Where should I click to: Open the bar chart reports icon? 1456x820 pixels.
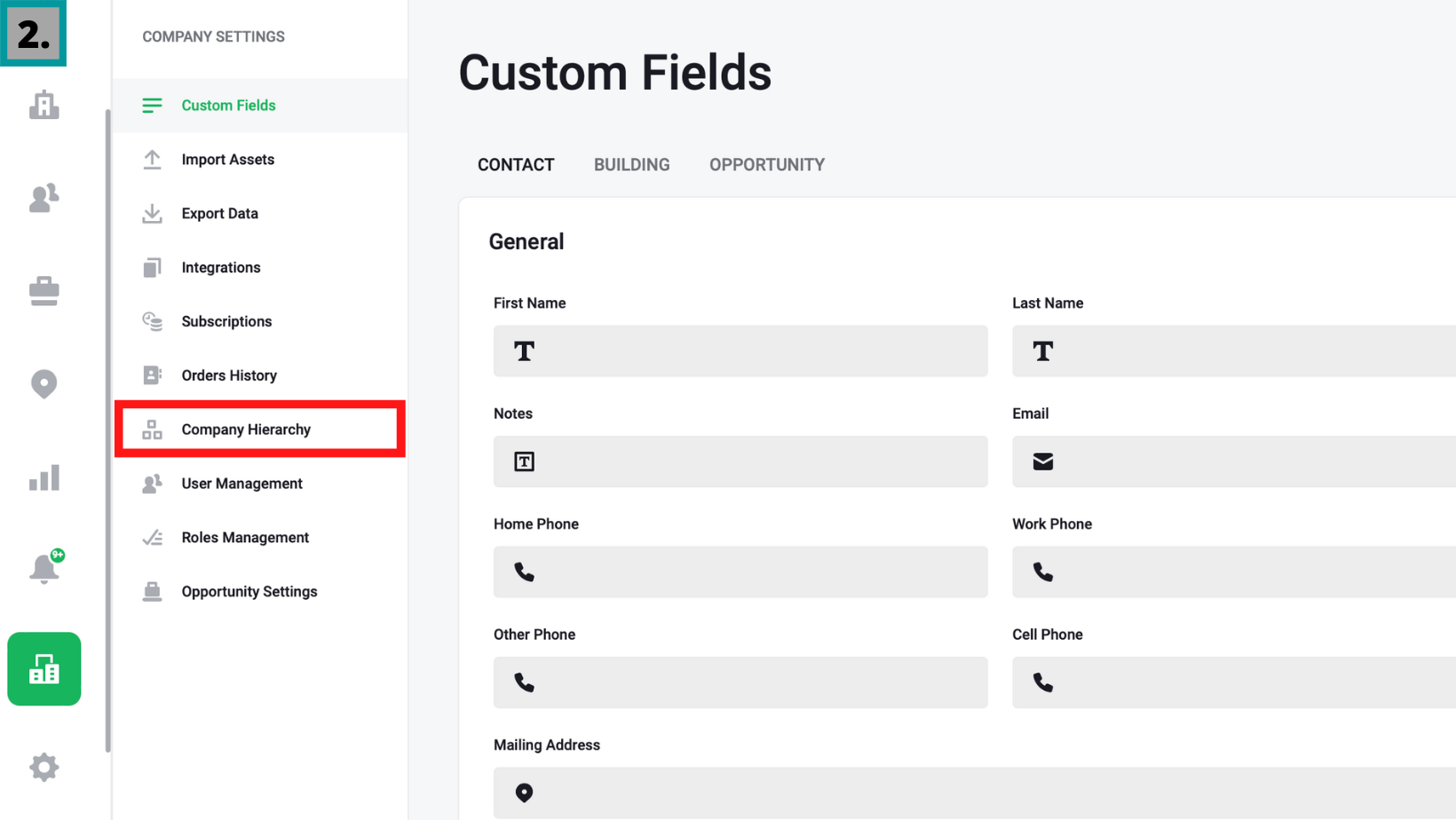[x=44, y=478]
